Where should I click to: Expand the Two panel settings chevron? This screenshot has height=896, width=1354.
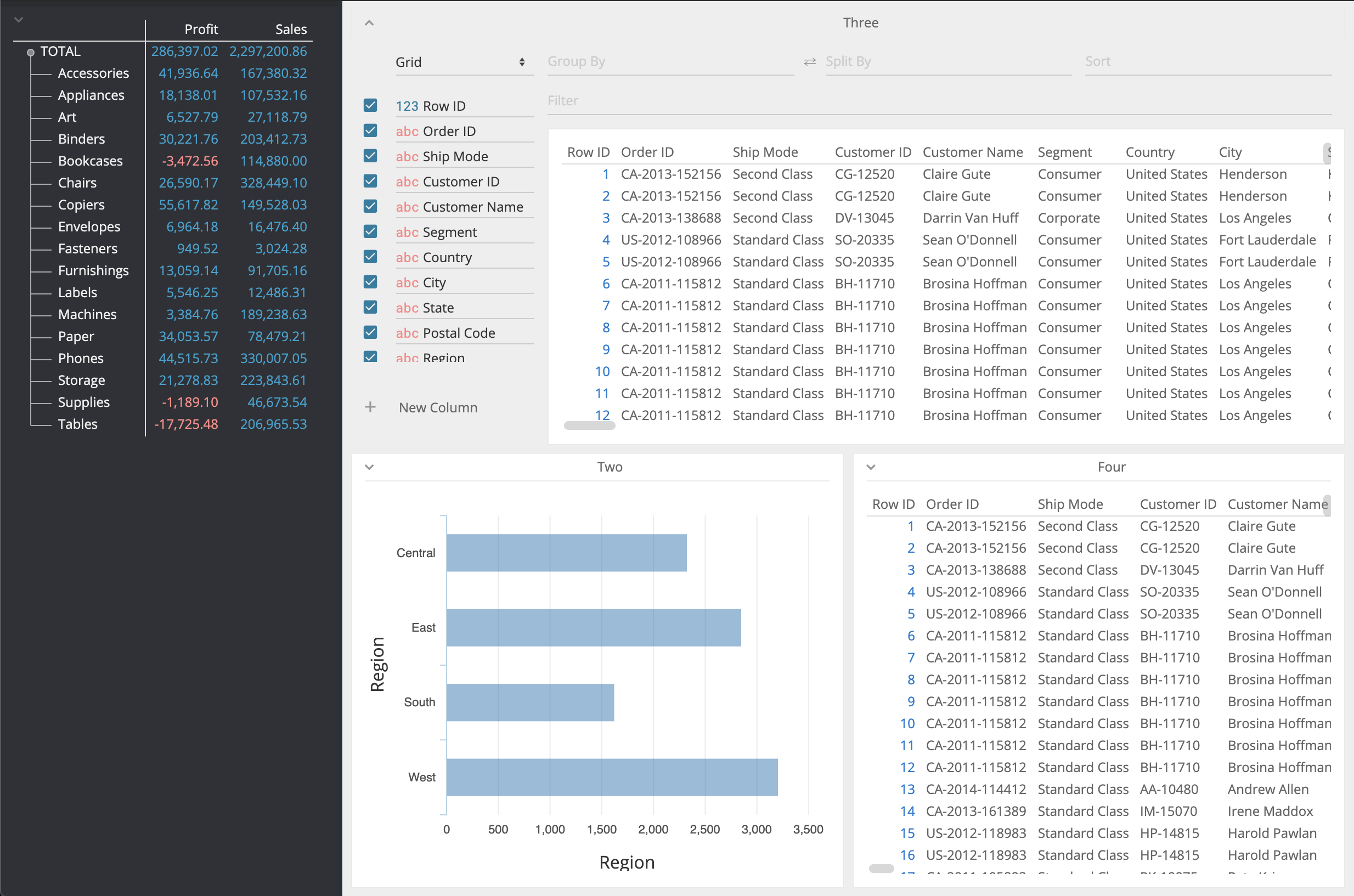(x=369, y=467)
